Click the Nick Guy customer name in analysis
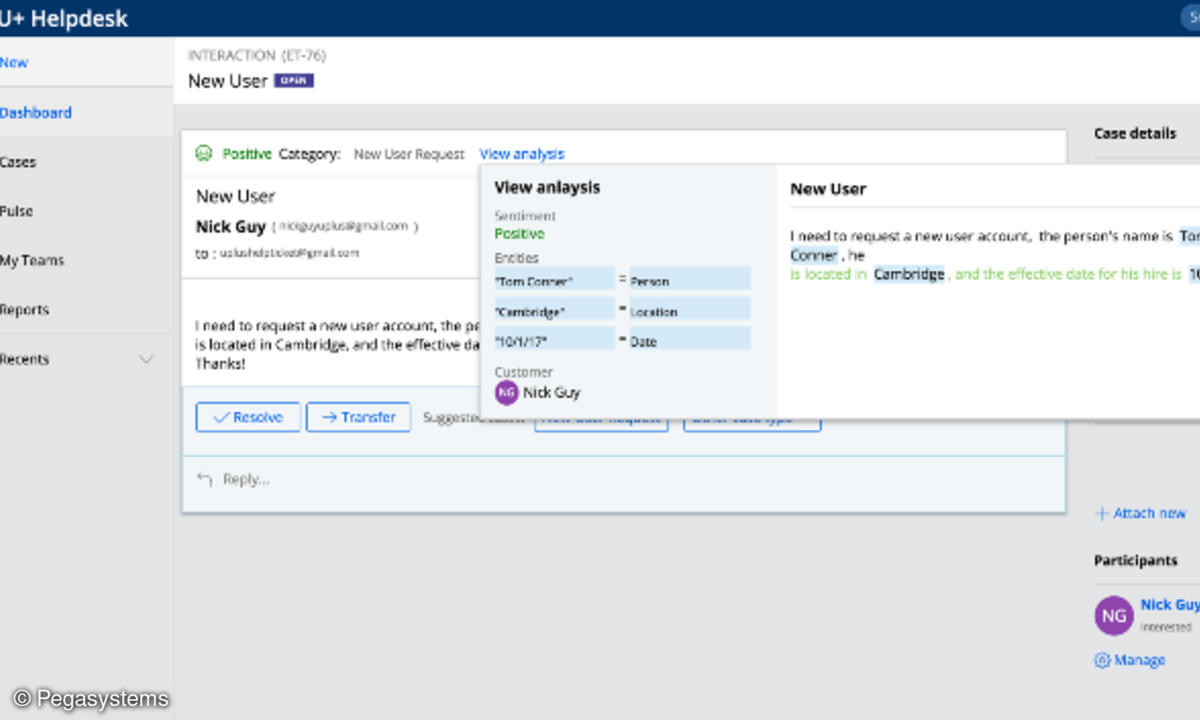This screenshot has width=1200, height=720. [552, 393]
